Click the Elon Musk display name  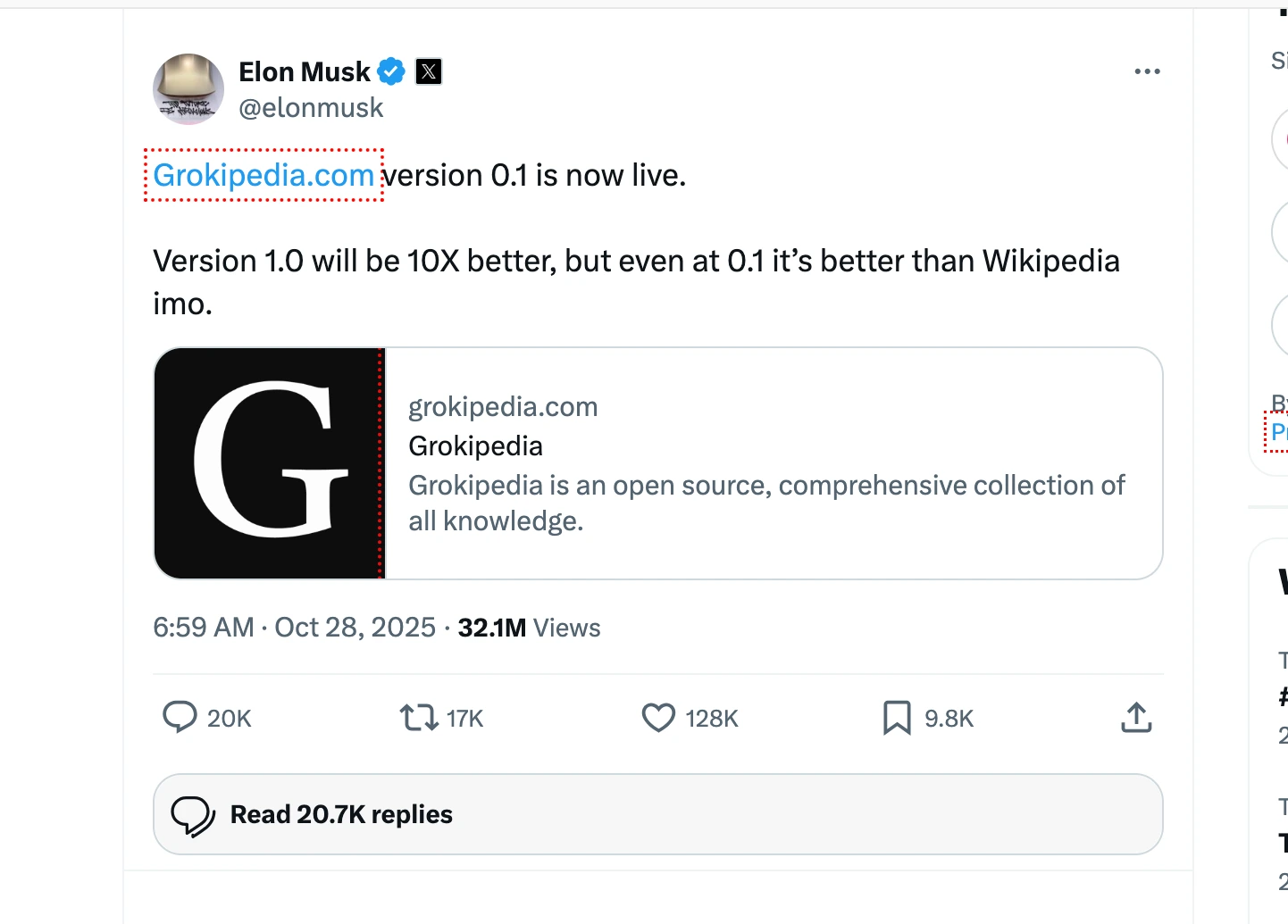coord(304,71)
